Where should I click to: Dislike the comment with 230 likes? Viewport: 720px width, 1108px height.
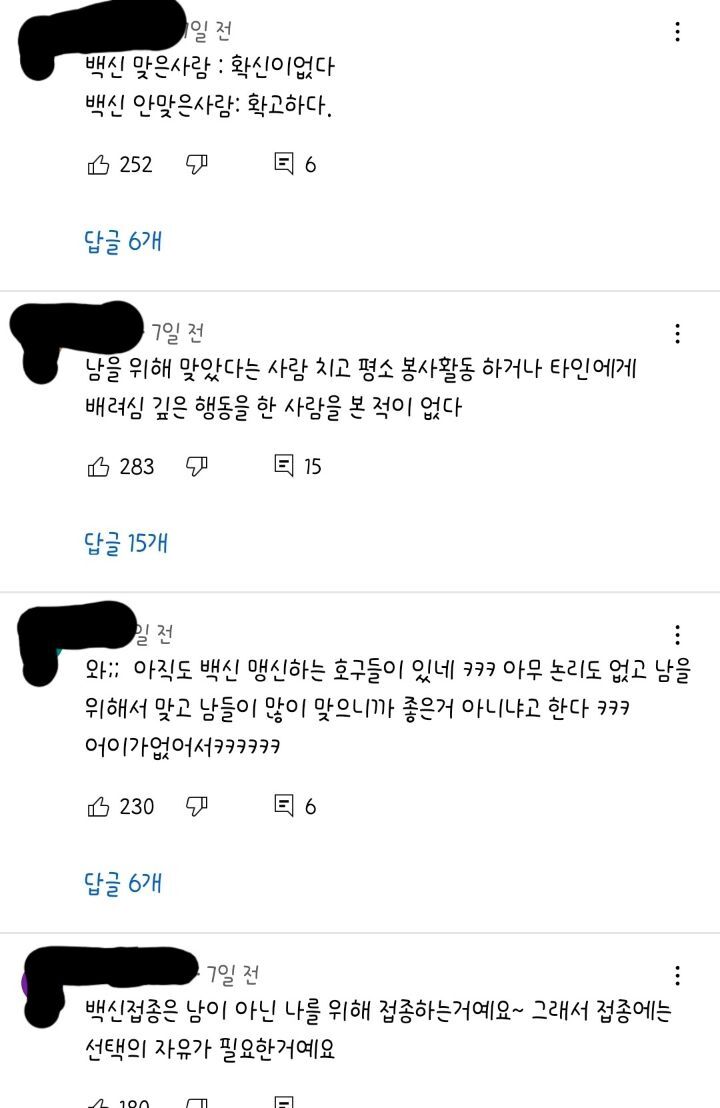pos(196,806)
